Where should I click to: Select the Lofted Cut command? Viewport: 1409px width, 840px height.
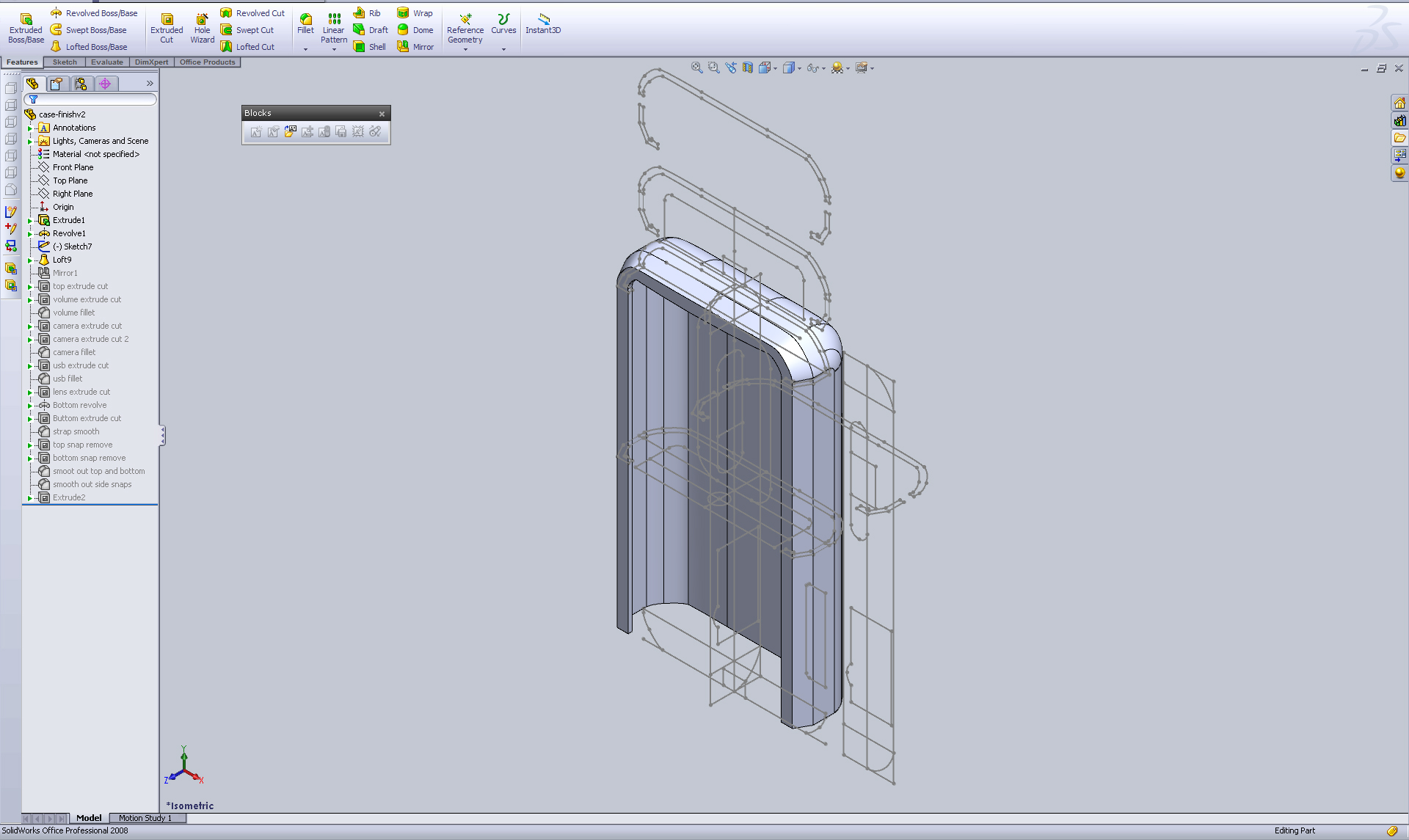coord(252,46)
